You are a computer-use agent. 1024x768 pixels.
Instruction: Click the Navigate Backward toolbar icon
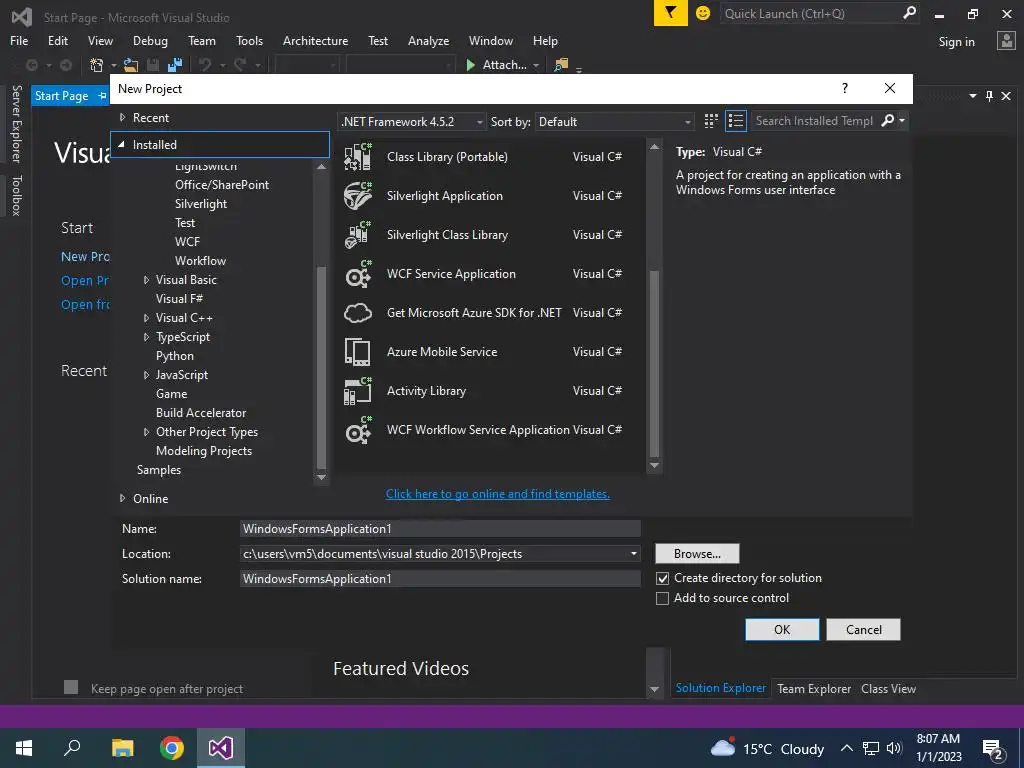pos(31,65)
